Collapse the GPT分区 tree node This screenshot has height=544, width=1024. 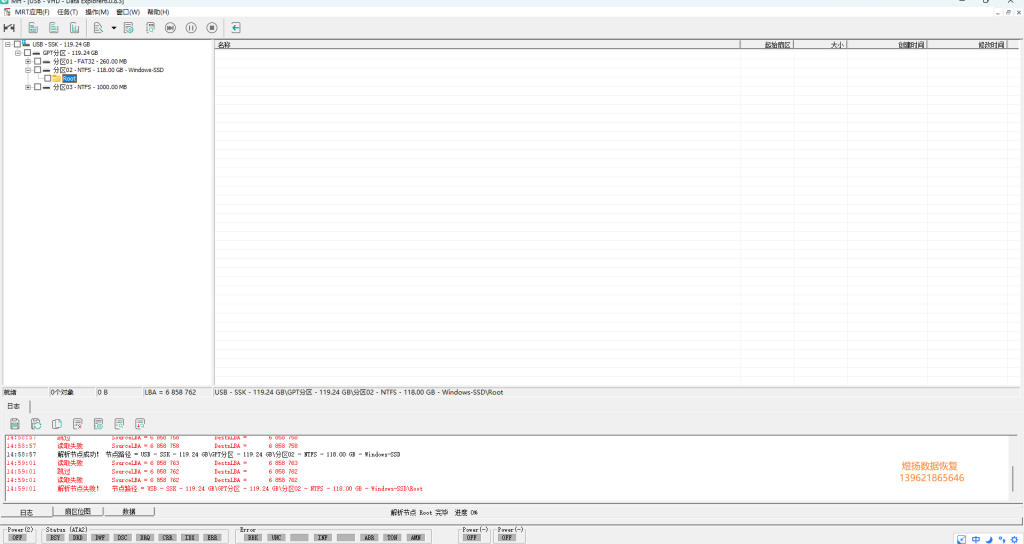point(18,53)
